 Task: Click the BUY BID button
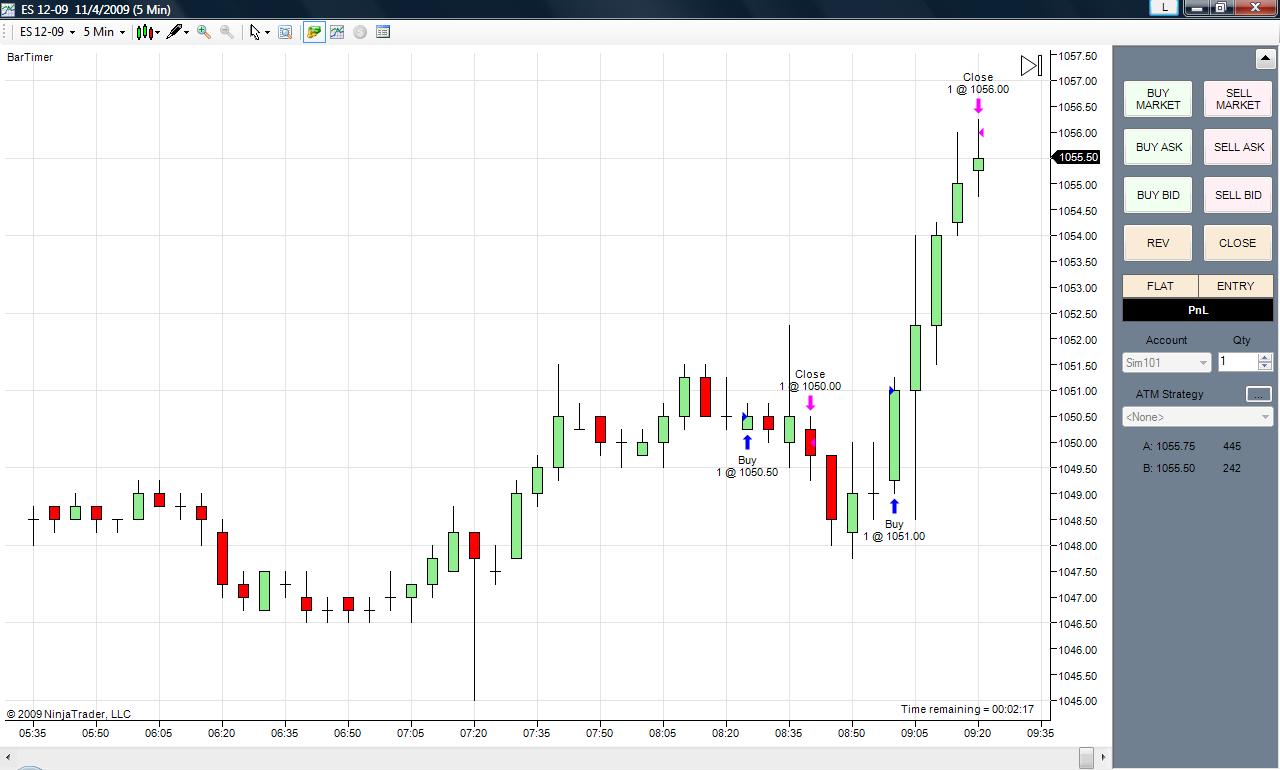[1158, 195]
